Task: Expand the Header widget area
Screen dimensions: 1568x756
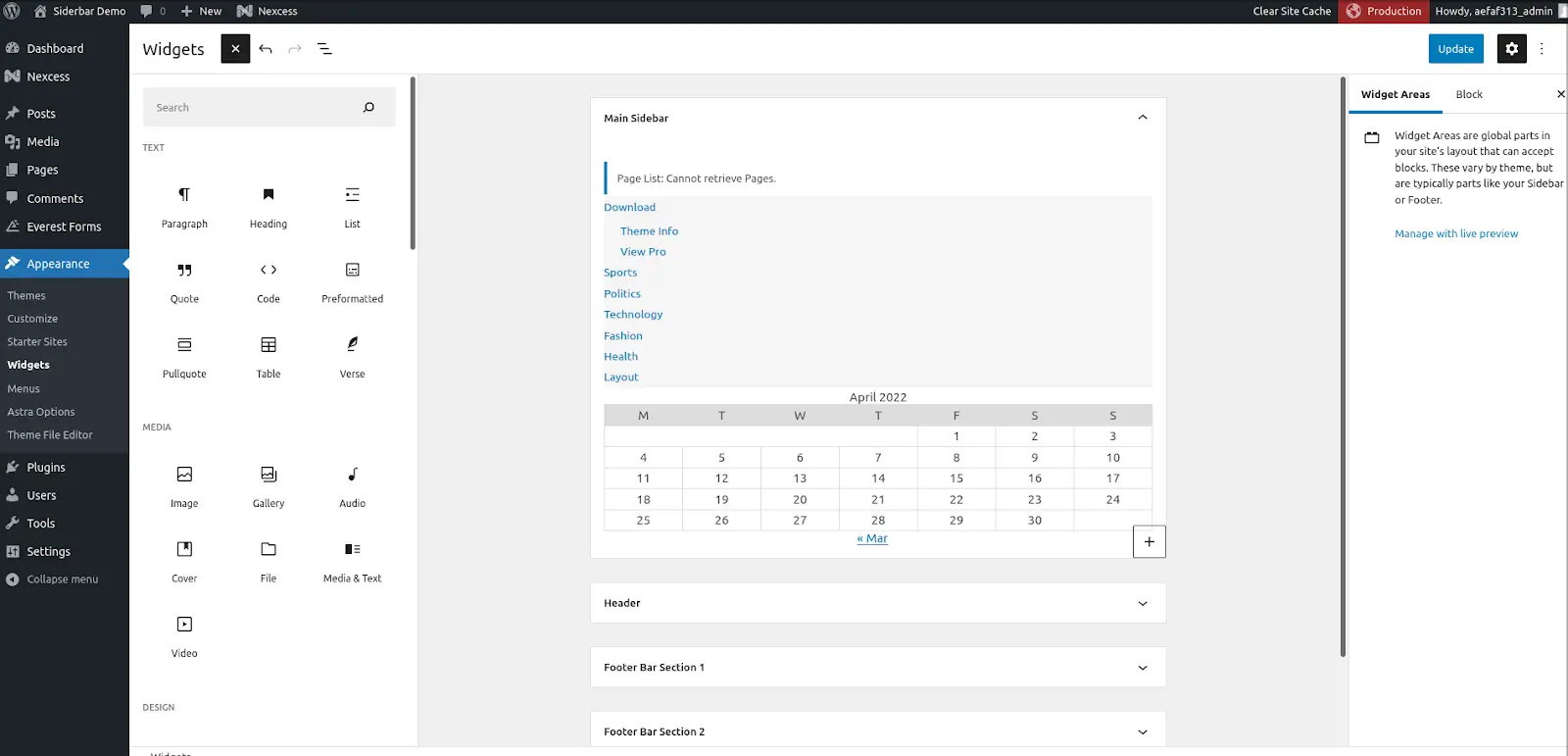Action: [1142, 603]
